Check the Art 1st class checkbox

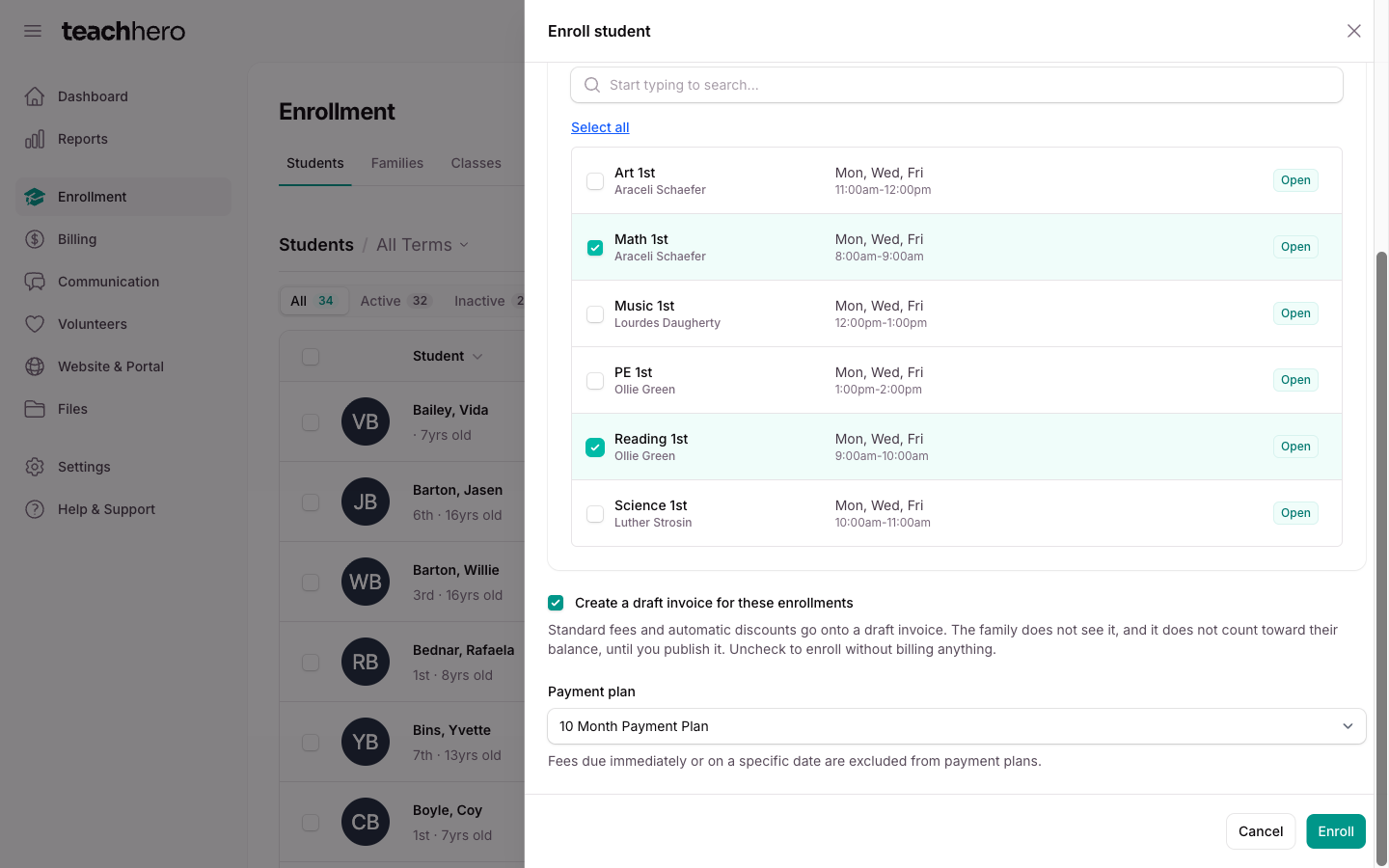[x=595, y=181]
